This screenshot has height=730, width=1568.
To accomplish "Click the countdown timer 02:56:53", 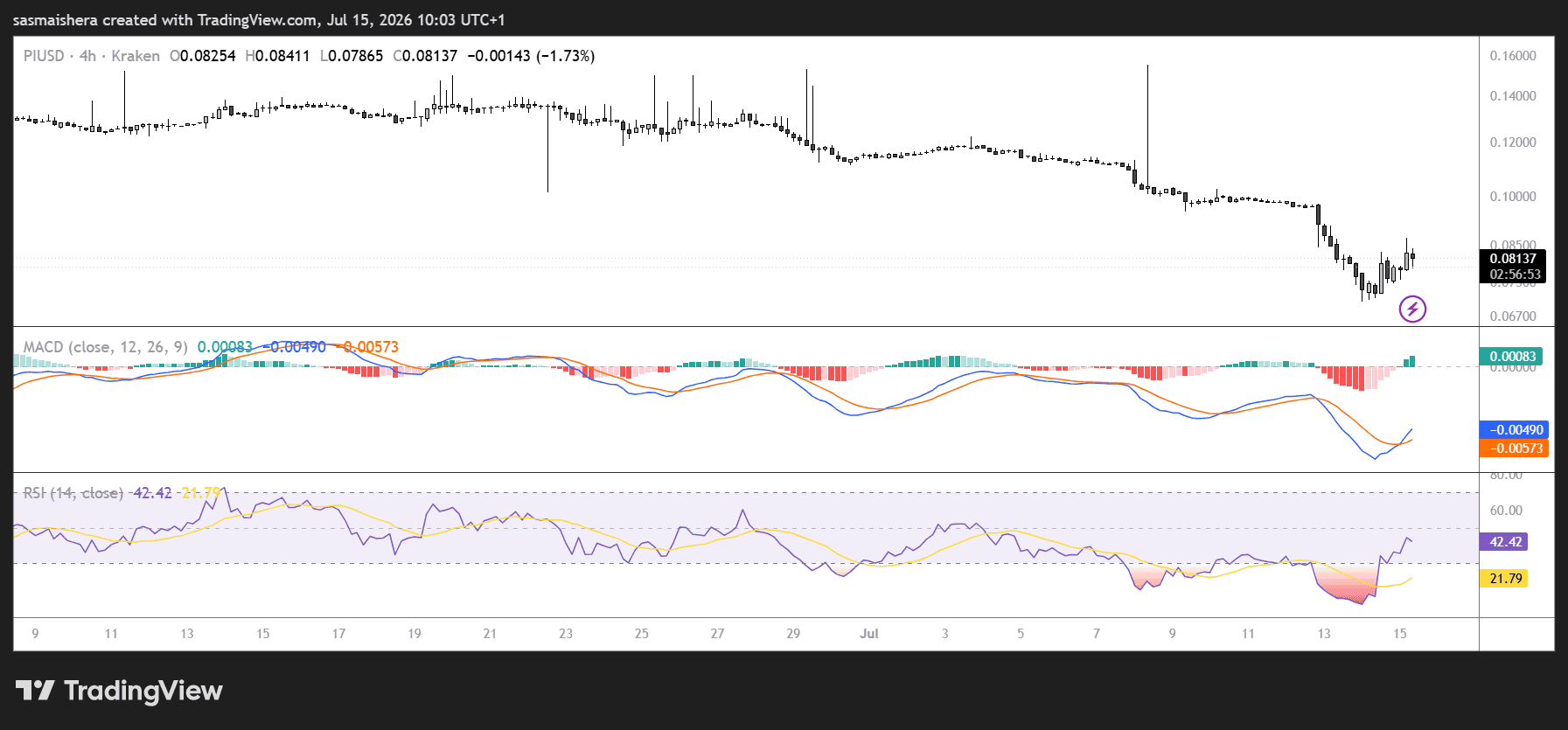I will tap(1516, 275).
